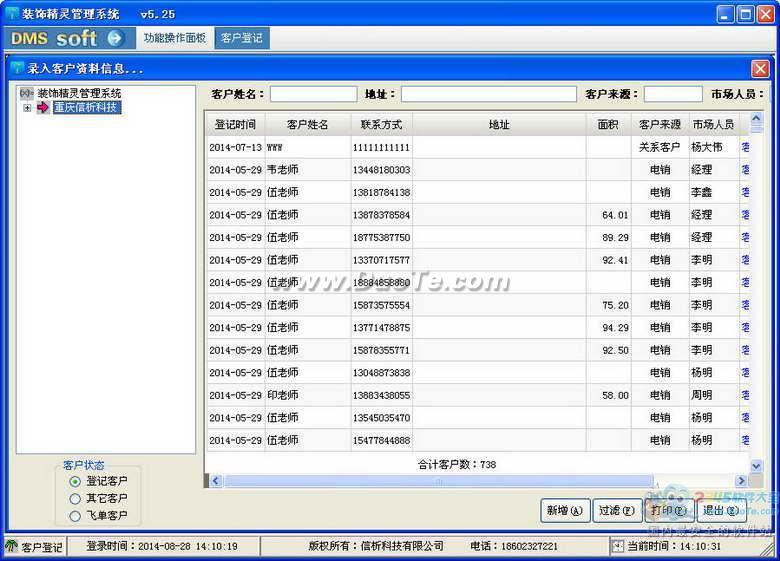Select the 登记客户 radio button

[75, 481]
